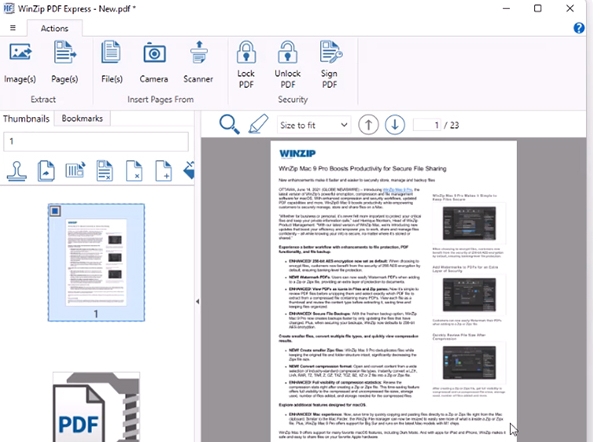Click the magnifier search icon
The height and width of the screenshot is (442, 600).
(x=229, y=124)
